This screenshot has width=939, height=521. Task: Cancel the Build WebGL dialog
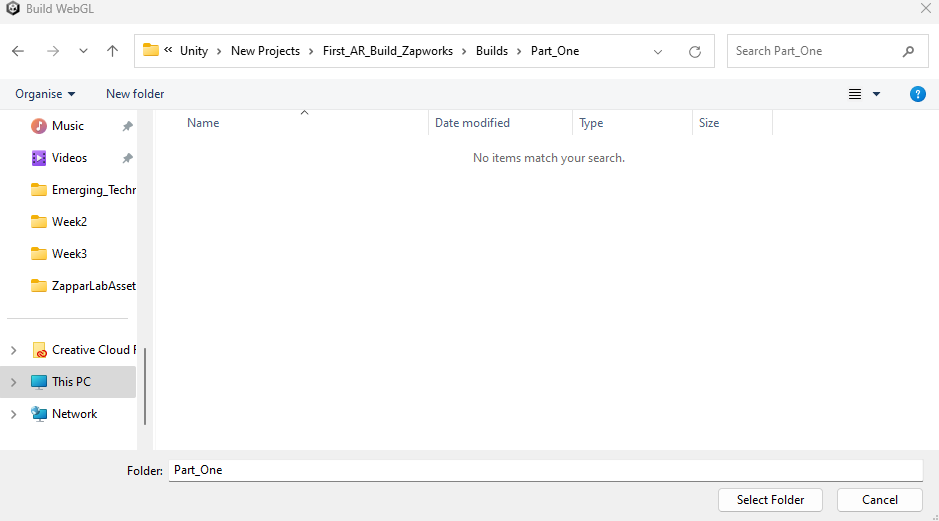click(x=880, y=500)
